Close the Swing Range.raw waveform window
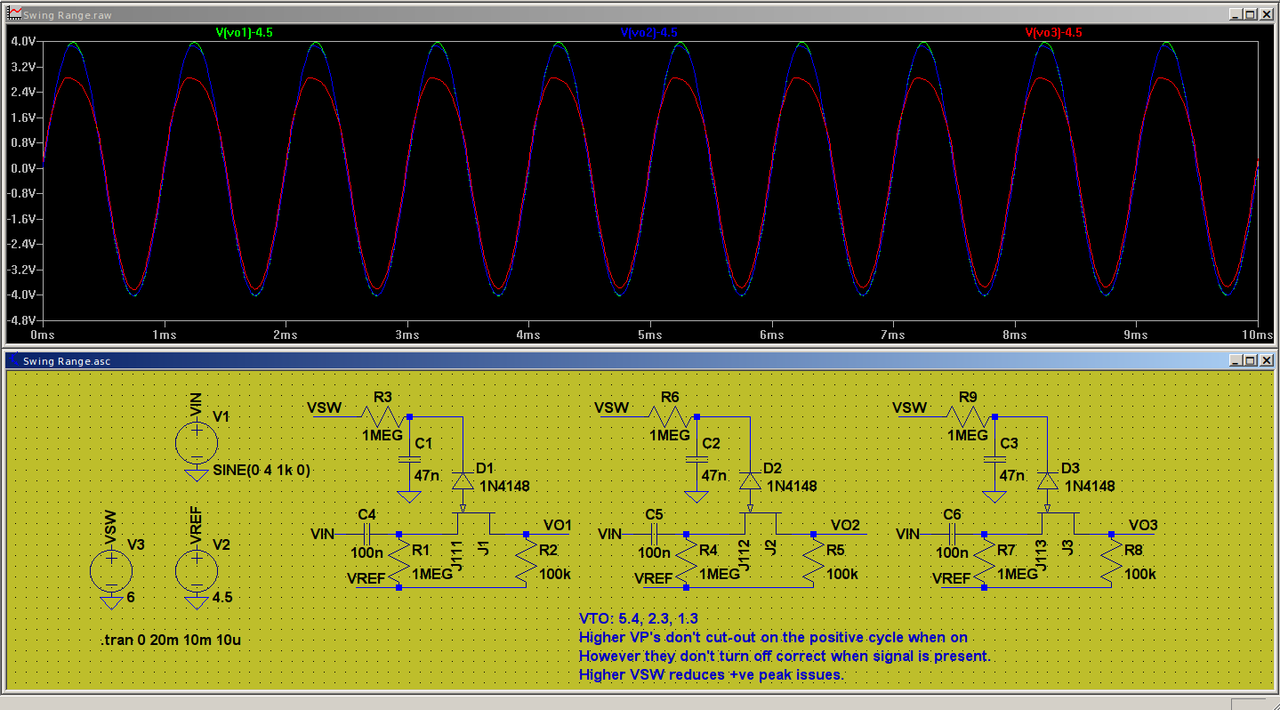This screenshot has width=1280, height=710. pos(1265,15)
